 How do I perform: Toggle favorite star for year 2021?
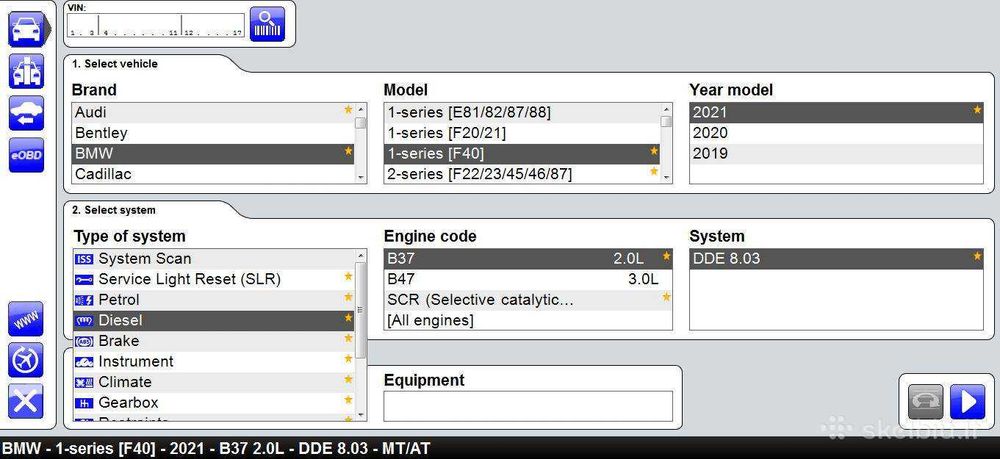[x=977, y=110]
